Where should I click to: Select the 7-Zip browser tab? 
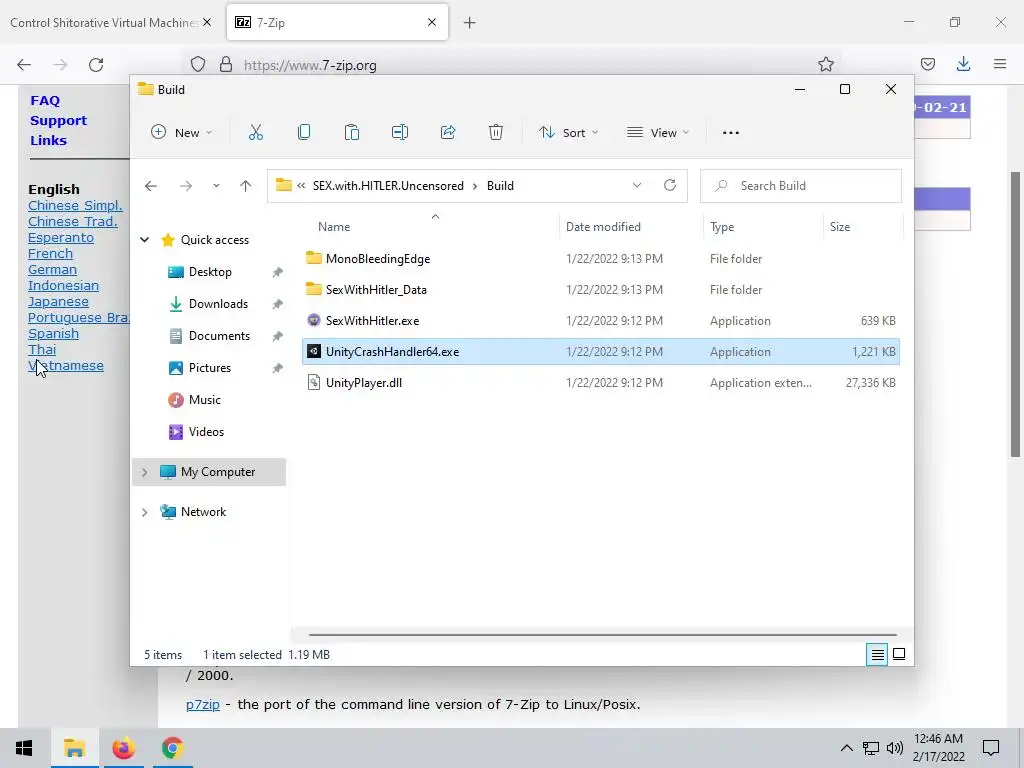(x=337, y=22)
